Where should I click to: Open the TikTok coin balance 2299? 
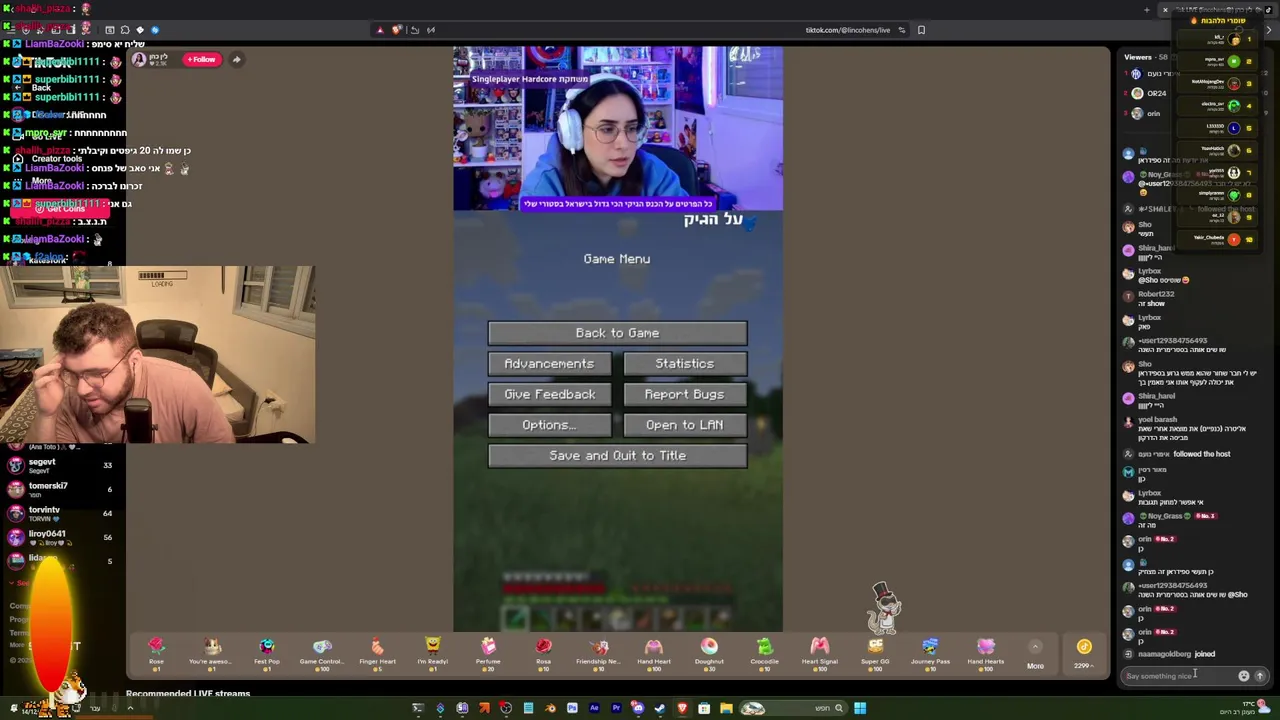1084,652
